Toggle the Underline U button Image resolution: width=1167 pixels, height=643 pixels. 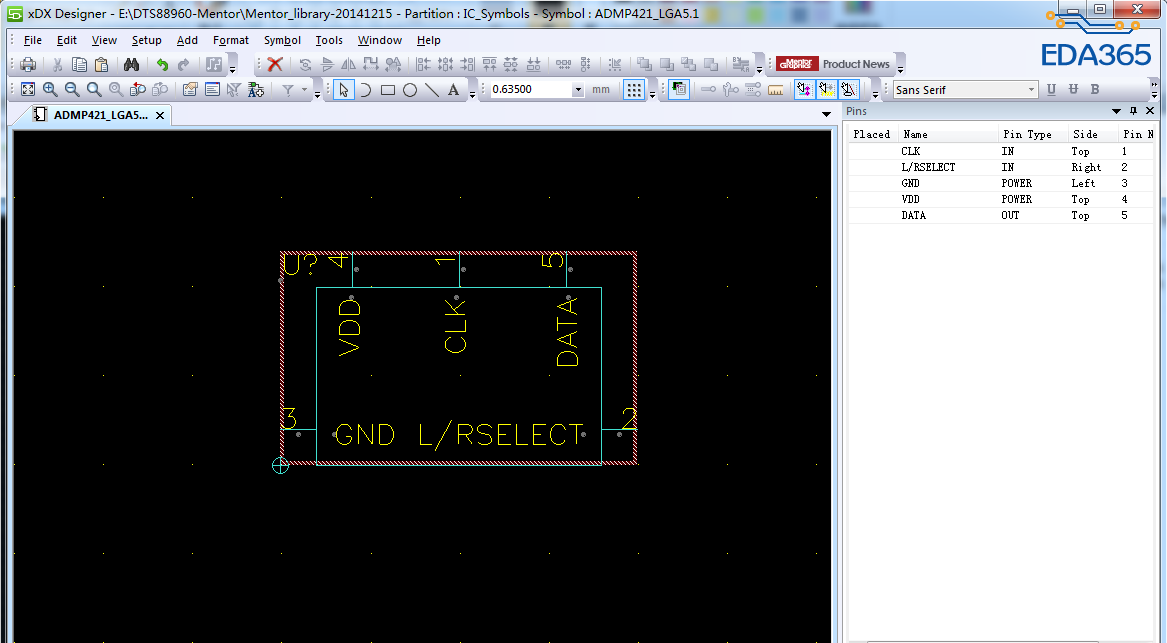[1051, 89]
